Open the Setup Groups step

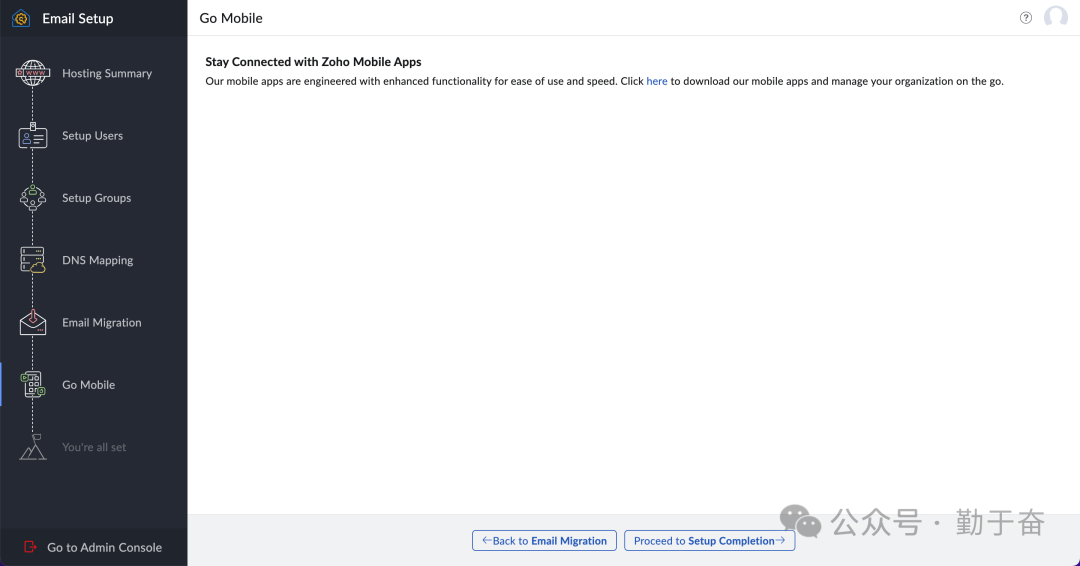96,198
